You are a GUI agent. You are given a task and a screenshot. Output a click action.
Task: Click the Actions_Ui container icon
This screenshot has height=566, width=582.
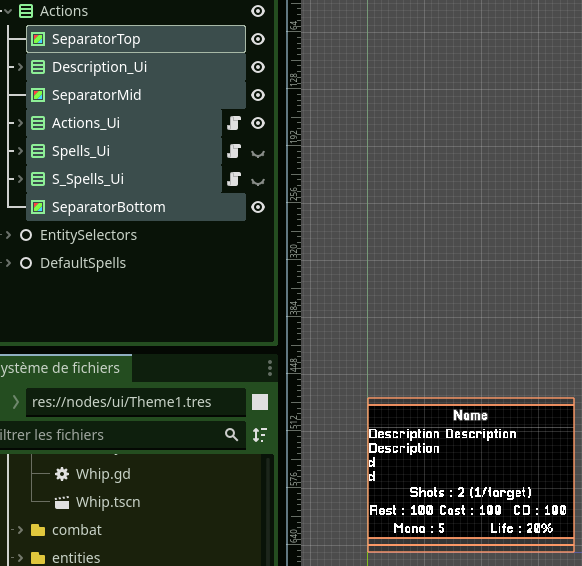tap(38, 123)
